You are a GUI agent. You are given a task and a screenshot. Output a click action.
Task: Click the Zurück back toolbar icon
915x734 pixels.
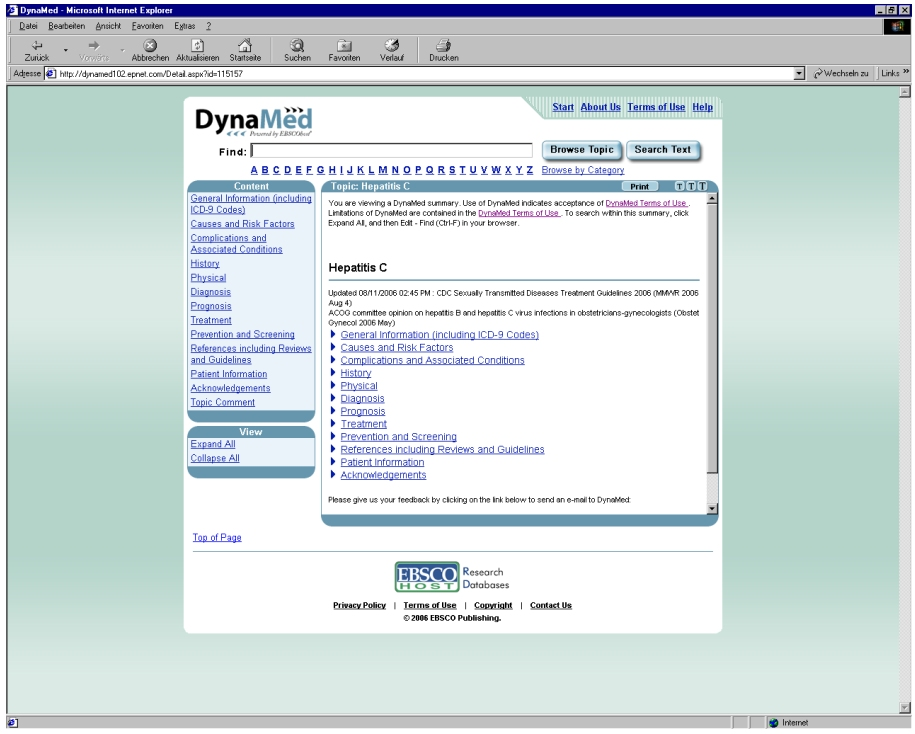pos(37,46)
